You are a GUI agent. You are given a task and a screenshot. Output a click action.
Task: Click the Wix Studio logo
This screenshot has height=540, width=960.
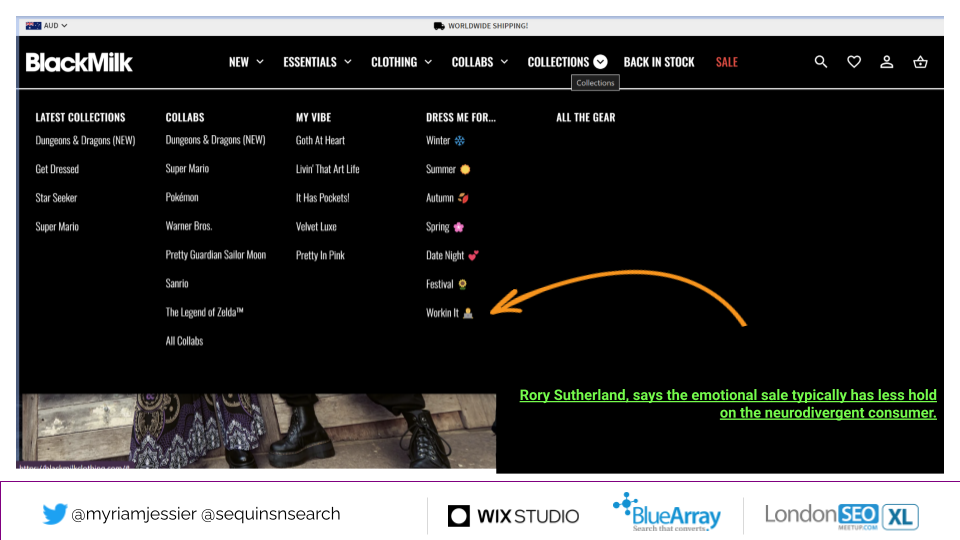pos(513,516)
